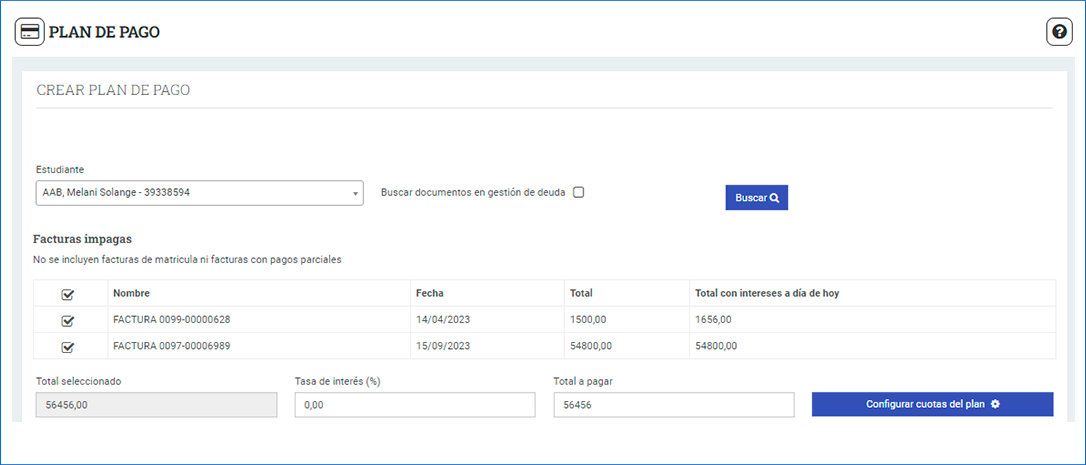1086x465 pixels.
Task: Click the Buscar button
Action: (x=756, y=198)
